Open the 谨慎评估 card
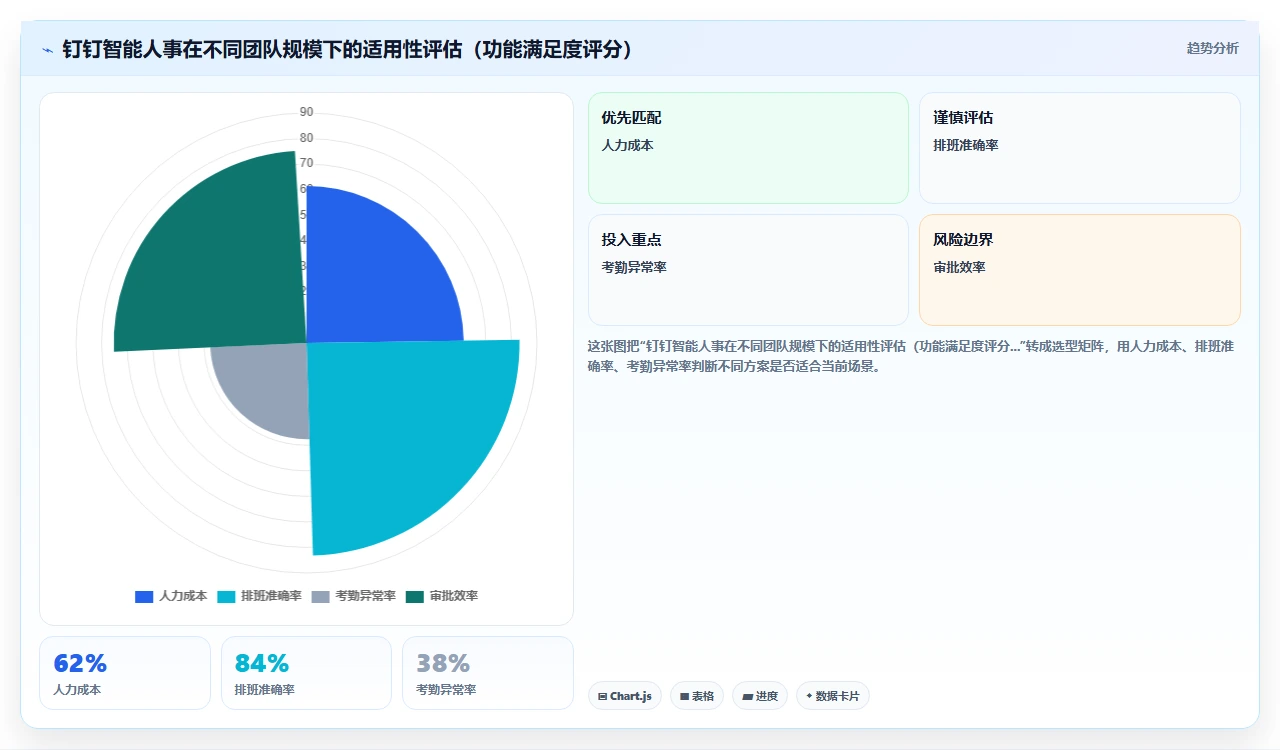 (1080, 148)
